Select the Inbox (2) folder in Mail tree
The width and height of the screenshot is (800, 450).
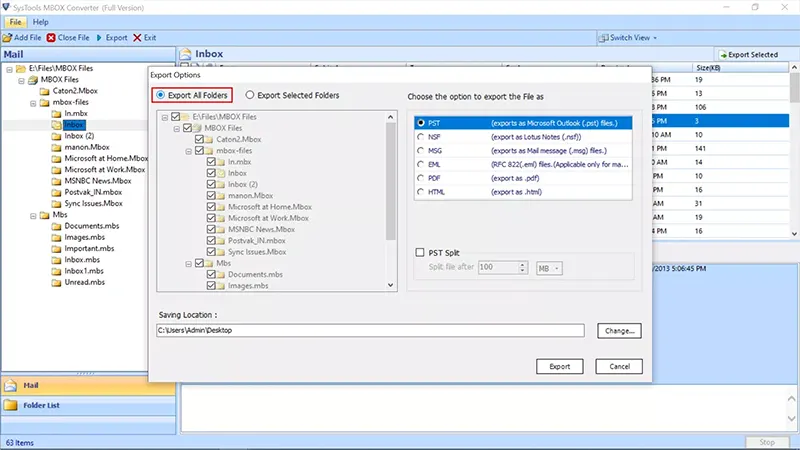click(x=79, y=136)
